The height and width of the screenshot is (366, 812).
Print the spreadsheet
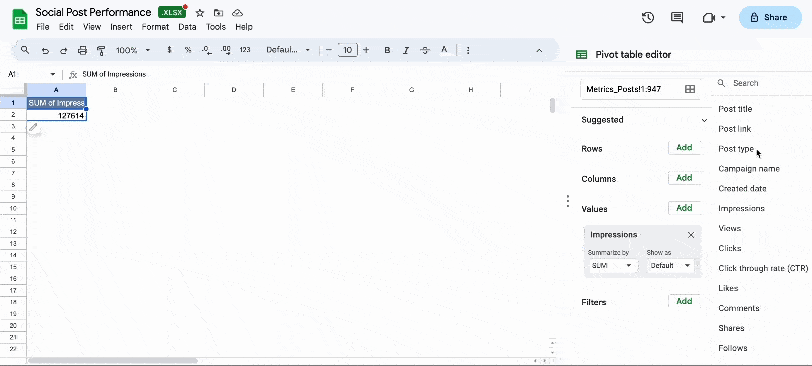tap(82, 50)
